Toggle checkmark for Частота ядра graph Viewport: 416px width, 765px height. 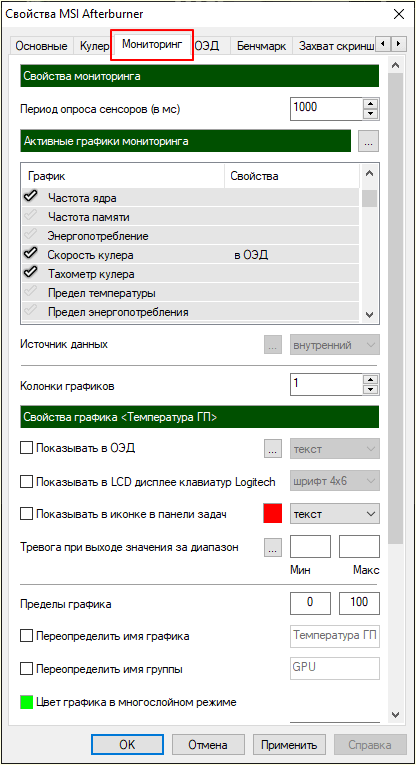(x=30, y=197)
